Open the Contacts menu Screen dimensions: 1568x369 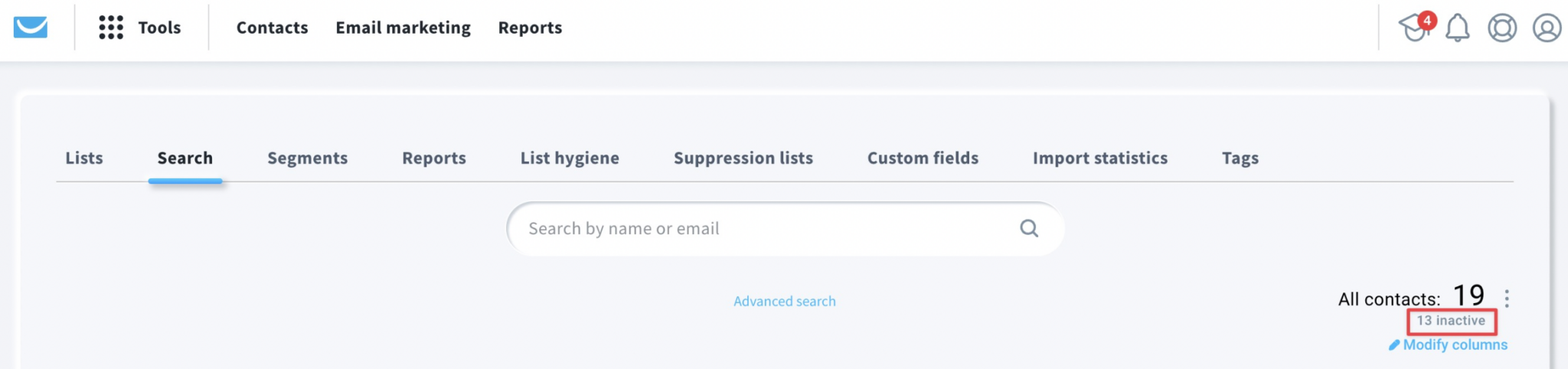tap(272, 28)
